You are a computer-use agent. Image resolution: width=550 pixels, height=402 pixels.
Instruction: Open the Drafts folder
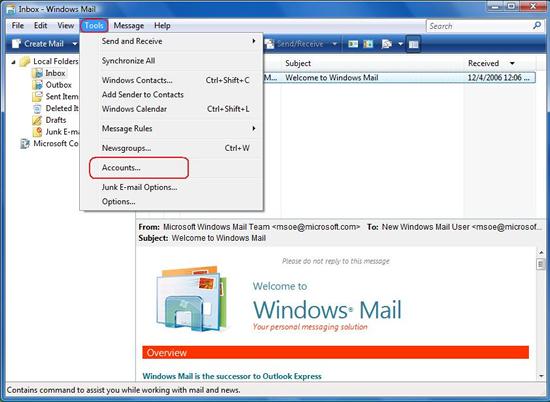(x=56, y=120)
